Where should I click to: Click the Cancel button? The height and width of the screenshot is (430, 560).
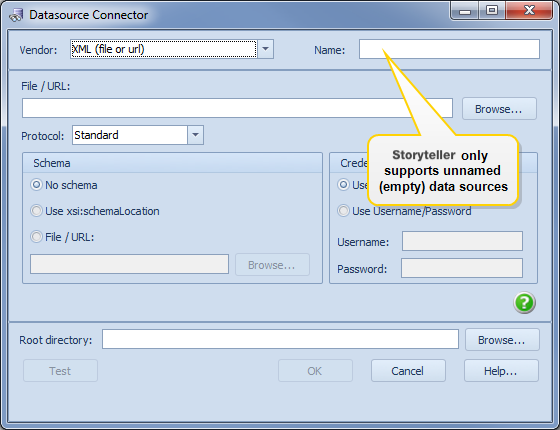coord(408,371)
